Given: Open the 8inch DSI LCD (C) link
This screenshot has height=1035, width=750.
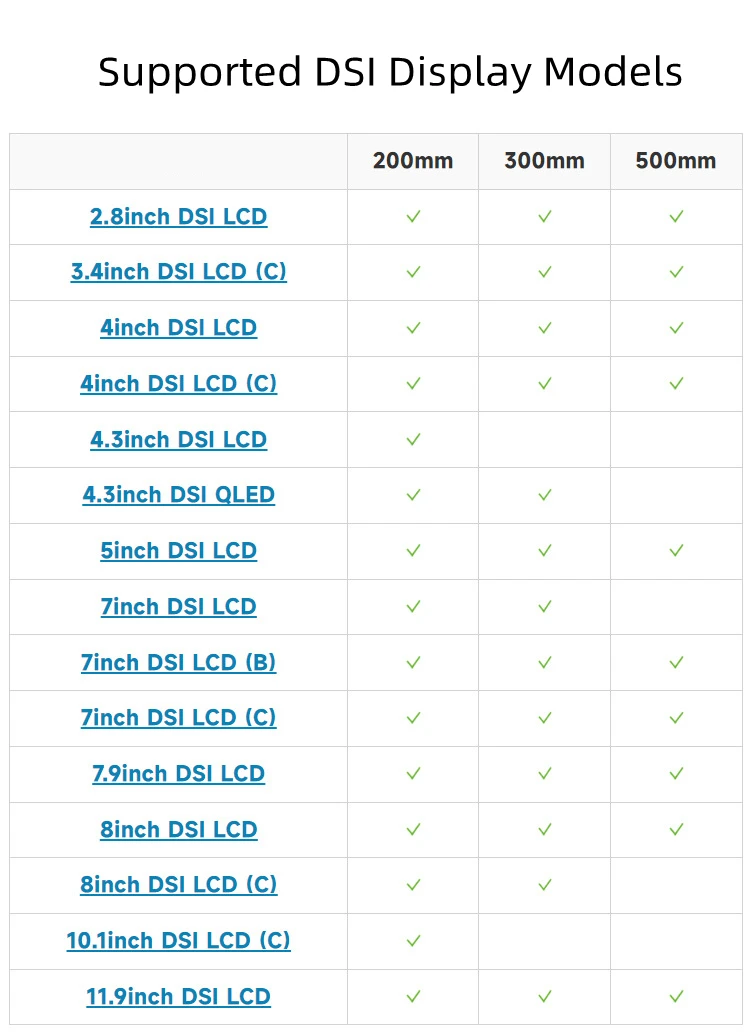Looking at the screenshot, I should pyautogui.click(x=178, y=885).
